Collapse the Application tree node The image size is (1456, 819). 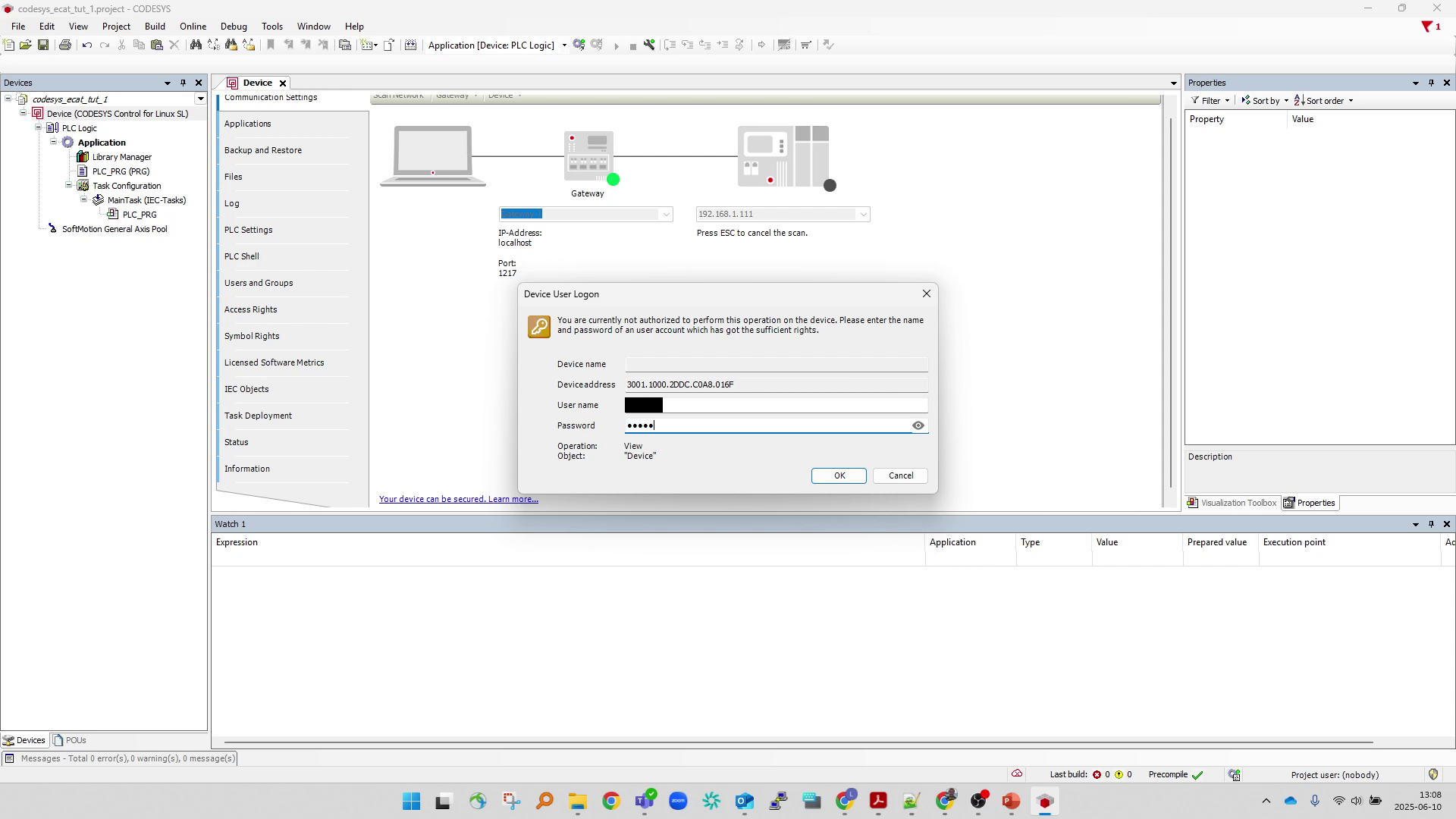click(54, 143)
